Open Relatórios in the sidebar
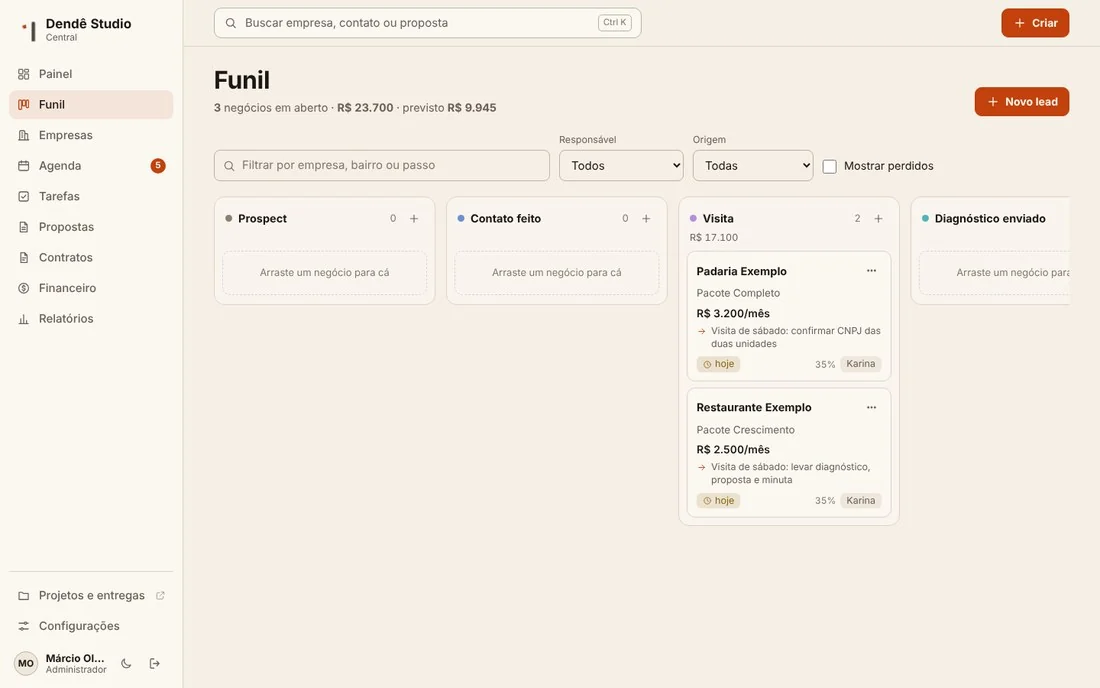Viewport: 1100px width, 688px height. click(91, 318)
